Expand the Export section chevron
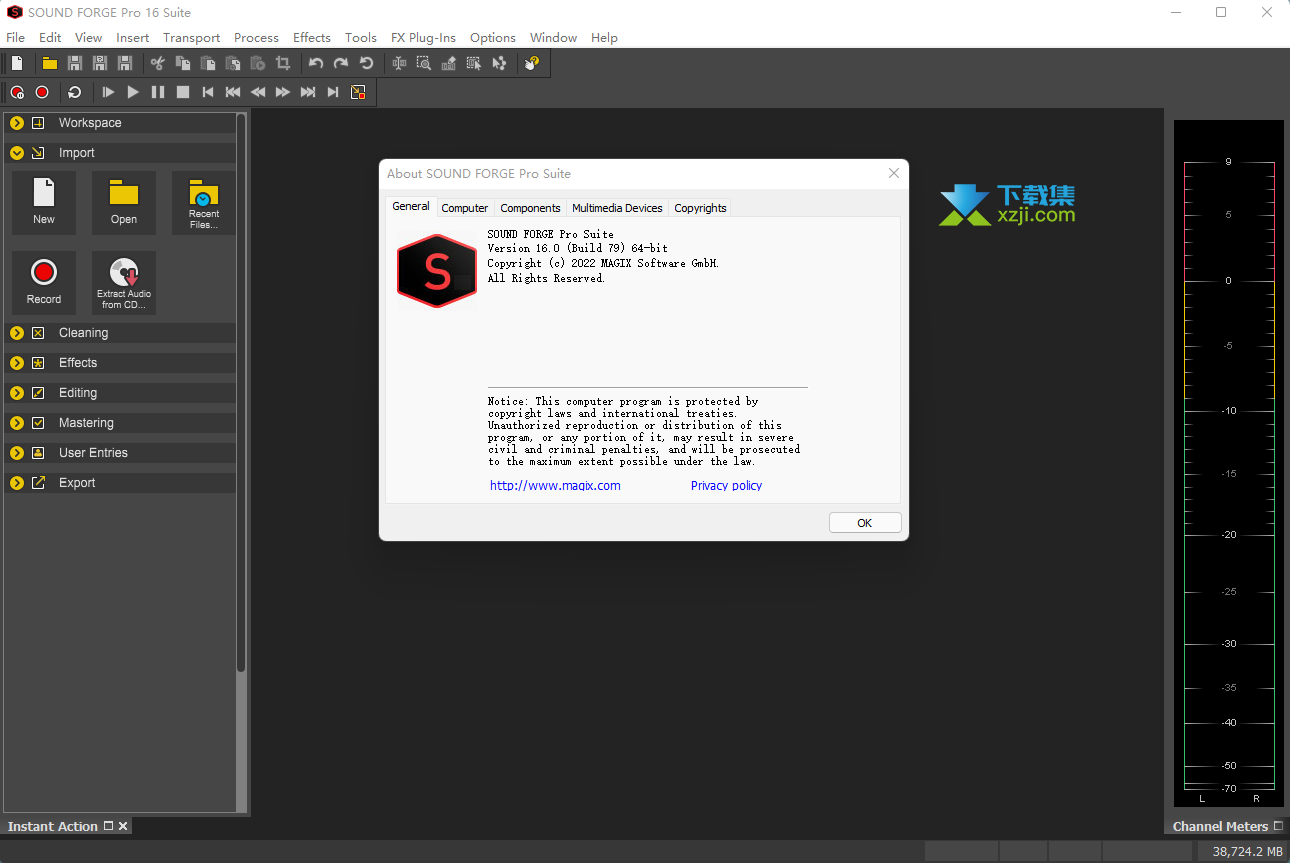 (17, 483)
